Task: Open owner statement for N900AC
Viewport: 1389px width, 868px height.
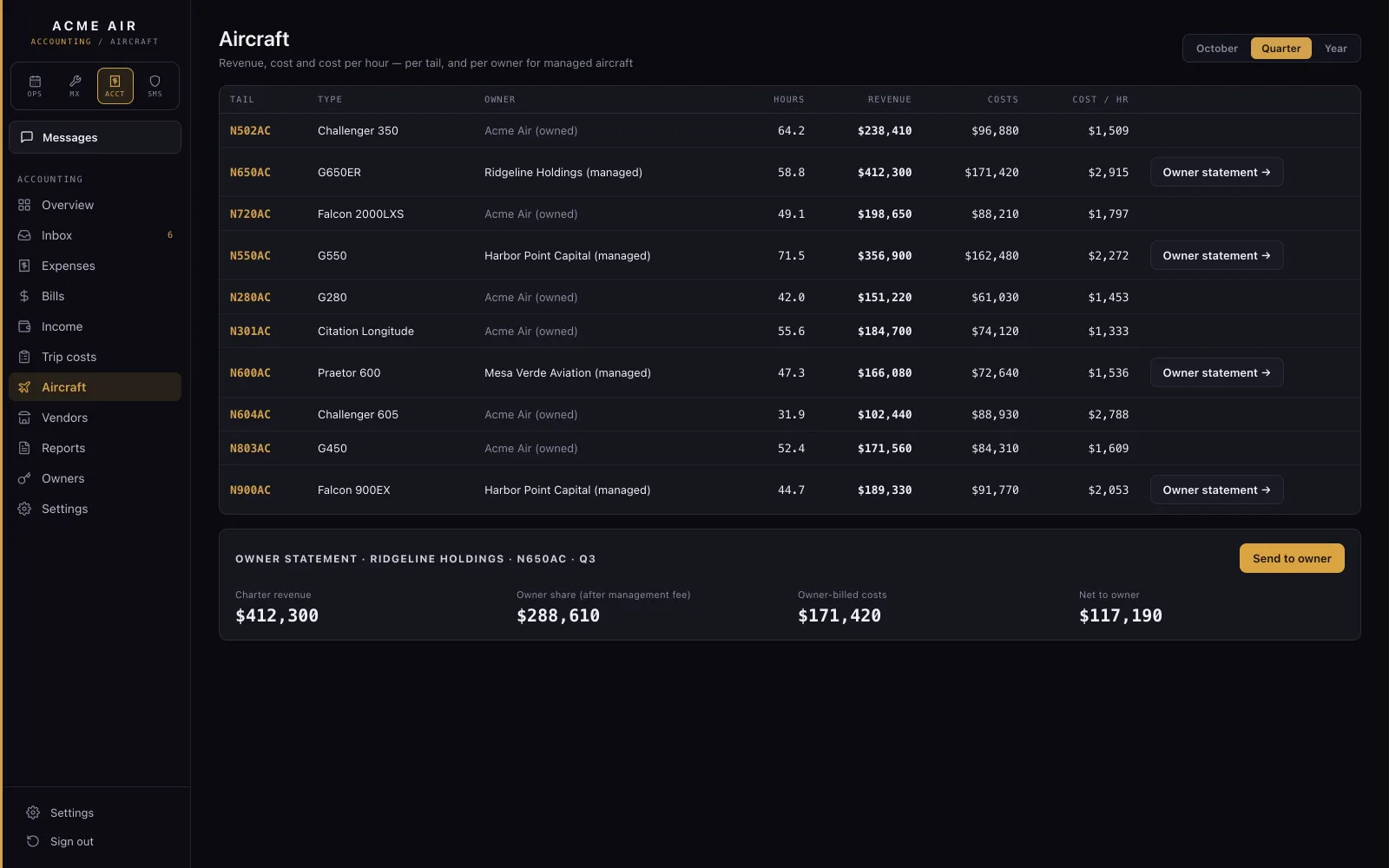Action: pyautogui.click(x=1216, y=490)
